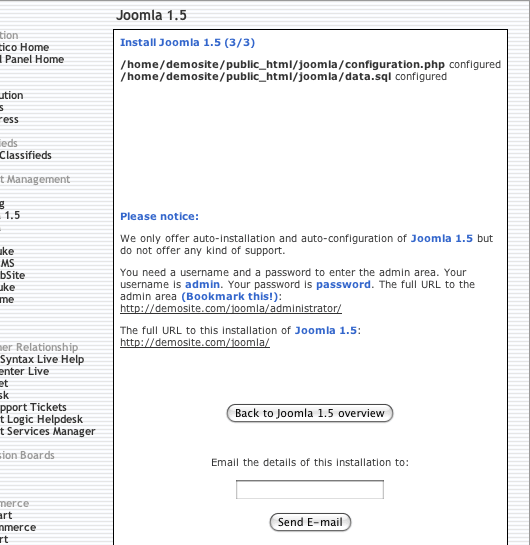
Task: Click the Send E-mail button
Action: tap(310, 522)
